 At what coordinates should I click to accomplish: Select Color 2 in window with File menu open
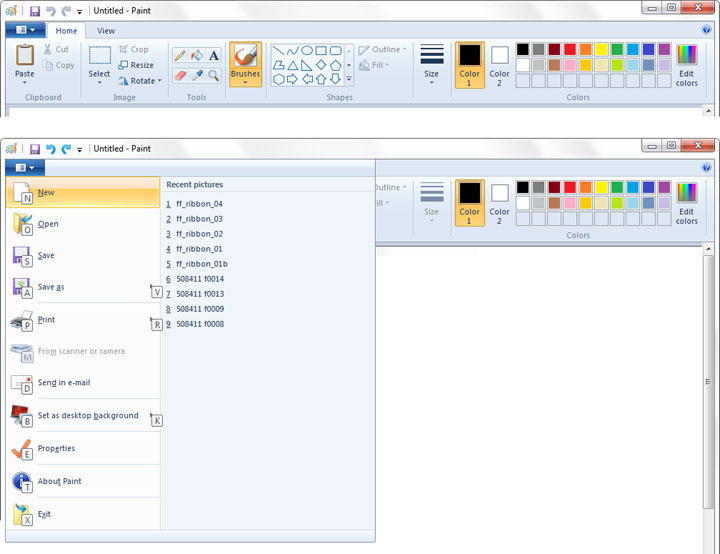(499, 203)
